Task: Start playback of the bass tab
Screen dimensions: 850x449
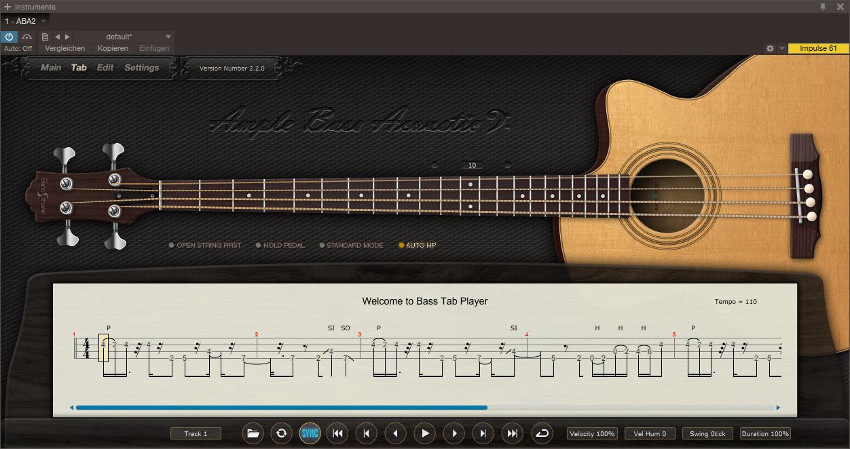Action: coord(425,433)
